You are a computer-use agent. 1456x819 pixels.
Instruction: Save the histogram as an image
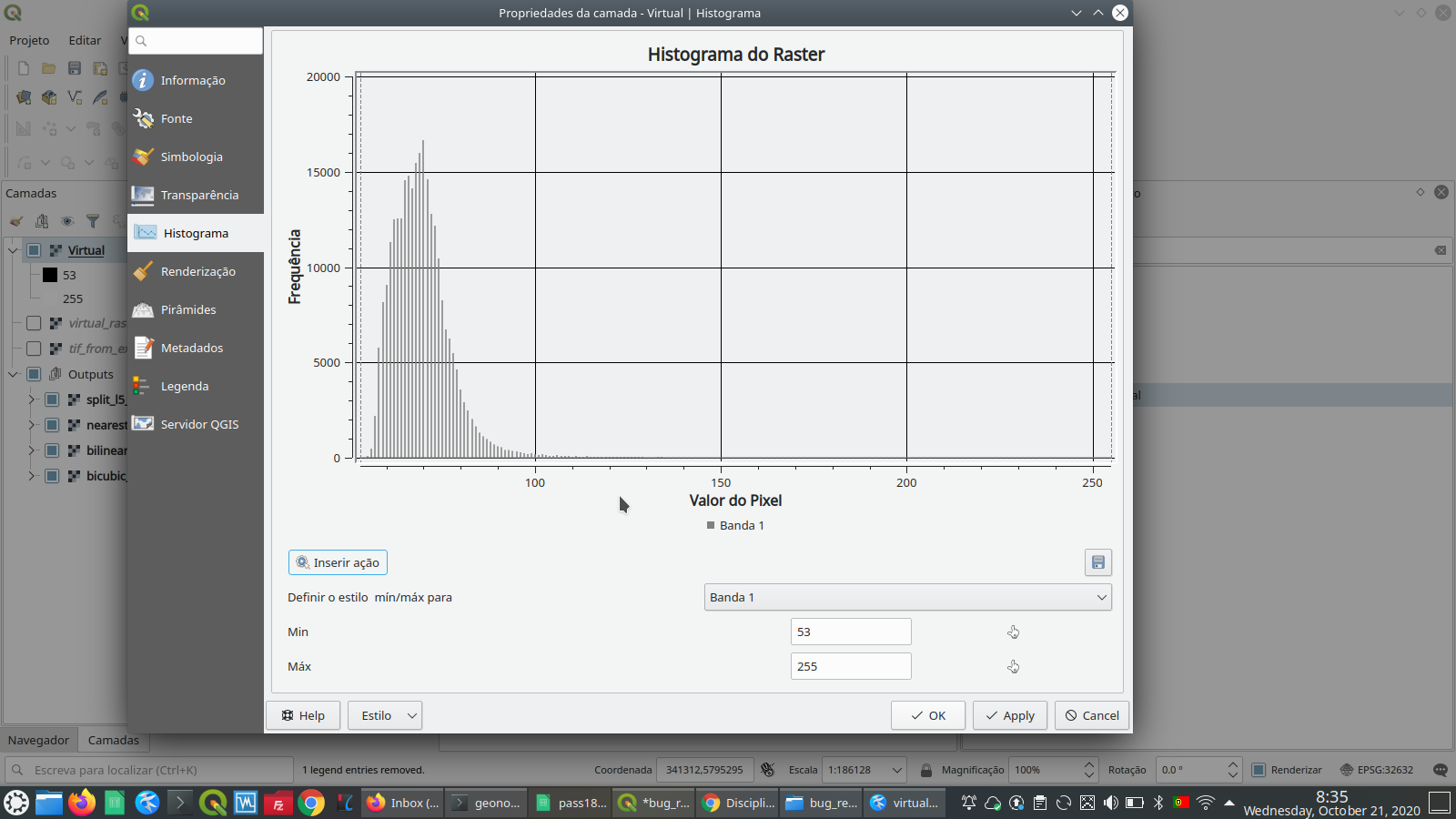pos(1097,562)
